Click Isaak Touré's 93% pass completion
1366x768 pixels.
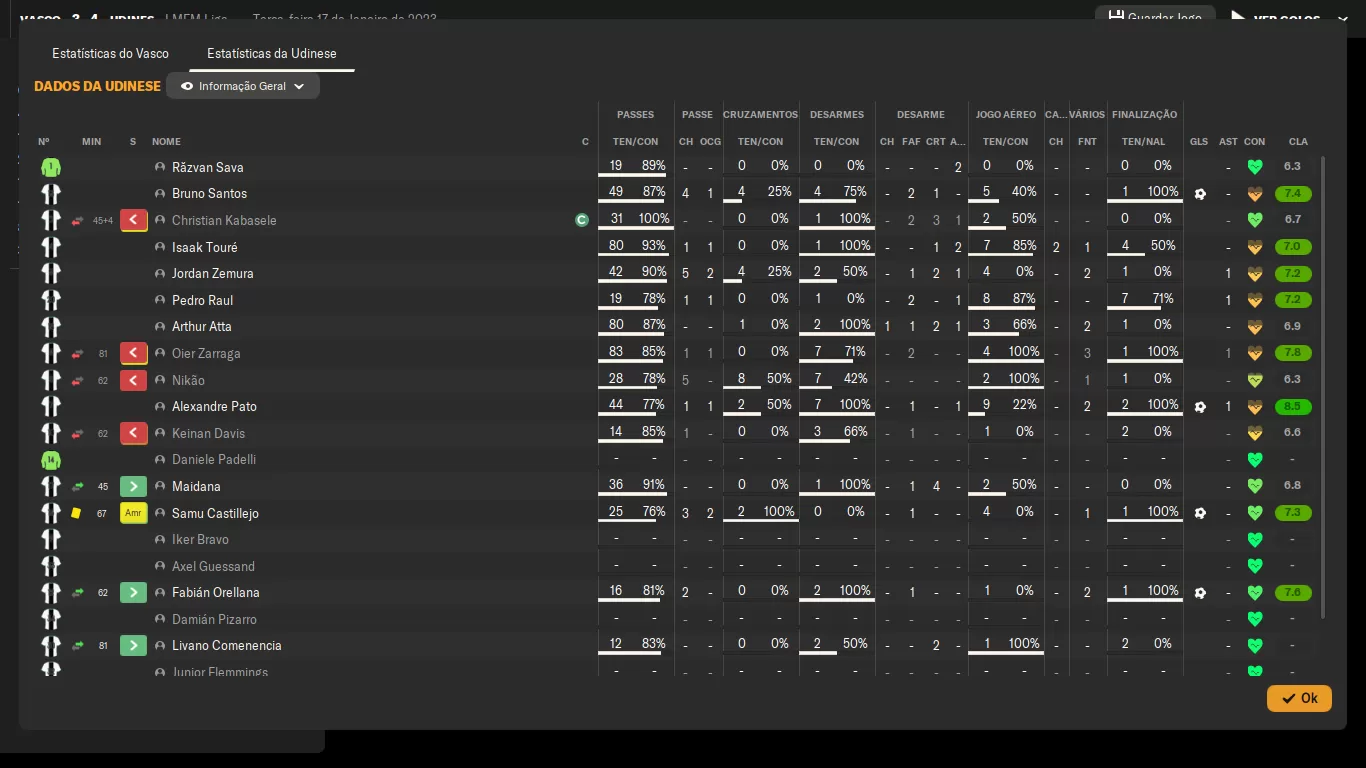point(653,245)
